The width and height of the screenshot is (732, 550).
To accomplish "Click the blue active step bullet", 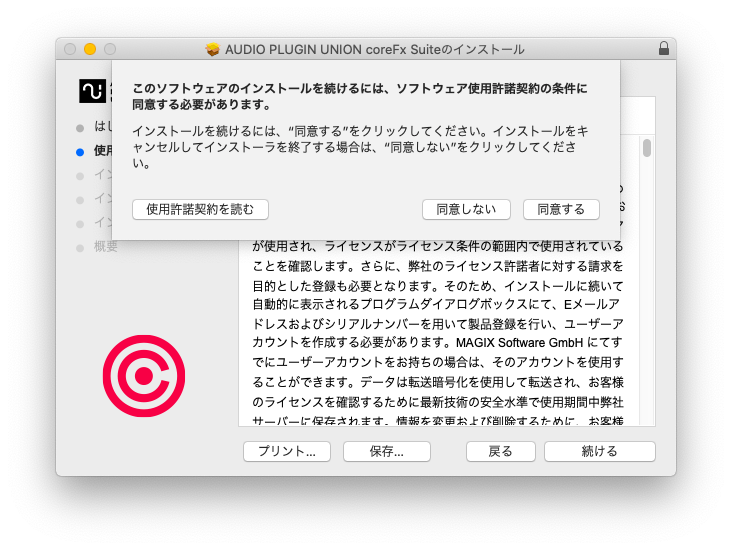I will point(80,152).
